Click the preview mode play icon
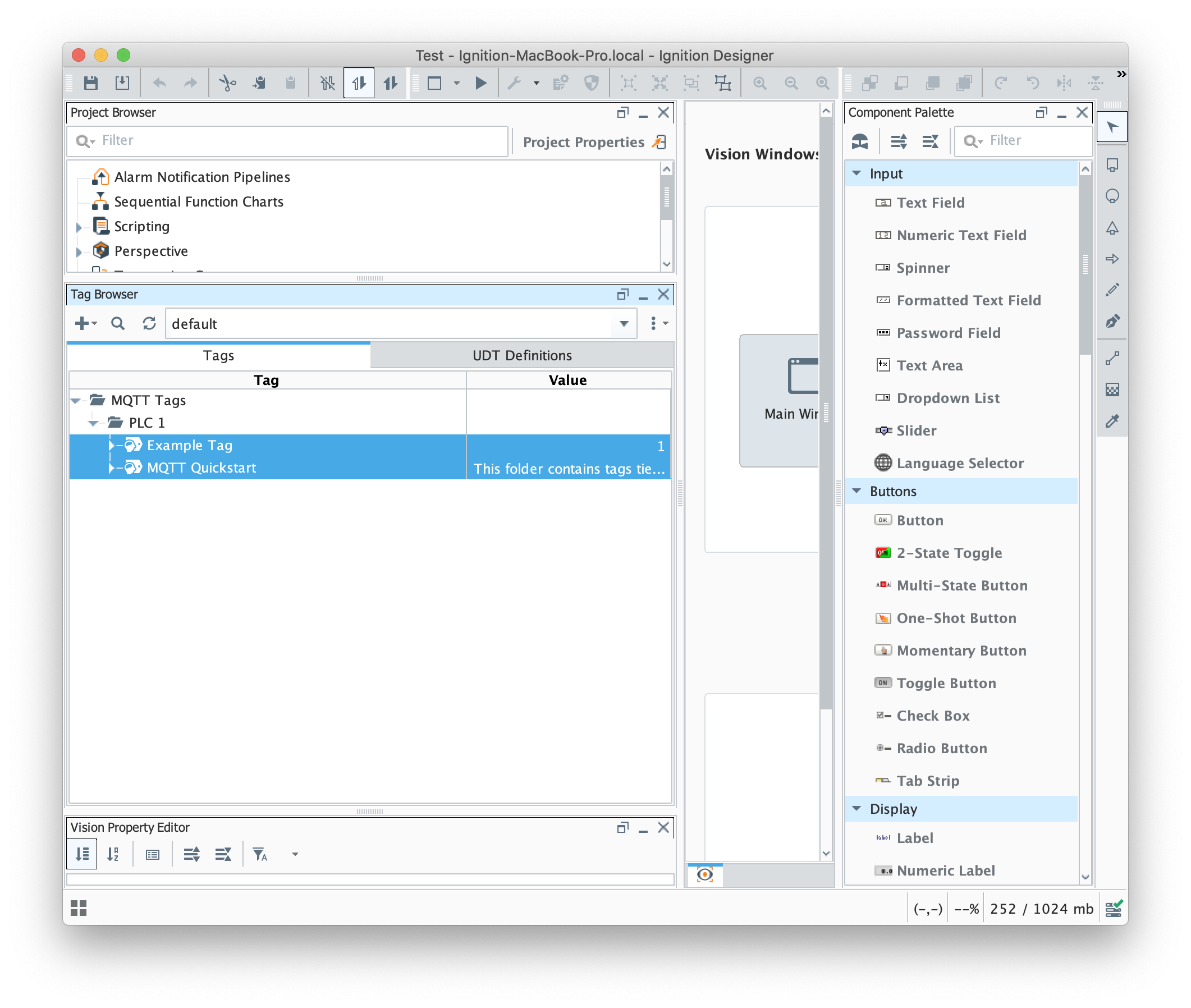 pos(480,84)
